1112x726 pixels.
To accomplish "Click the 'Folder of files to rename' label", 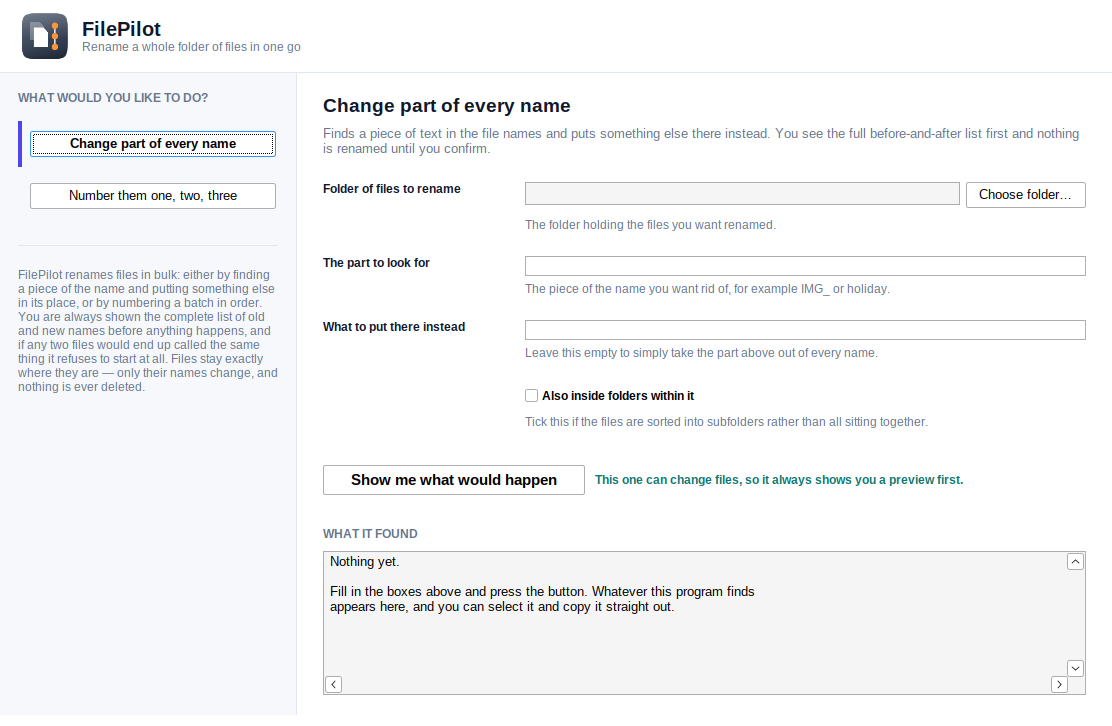I will coord(391,189).
